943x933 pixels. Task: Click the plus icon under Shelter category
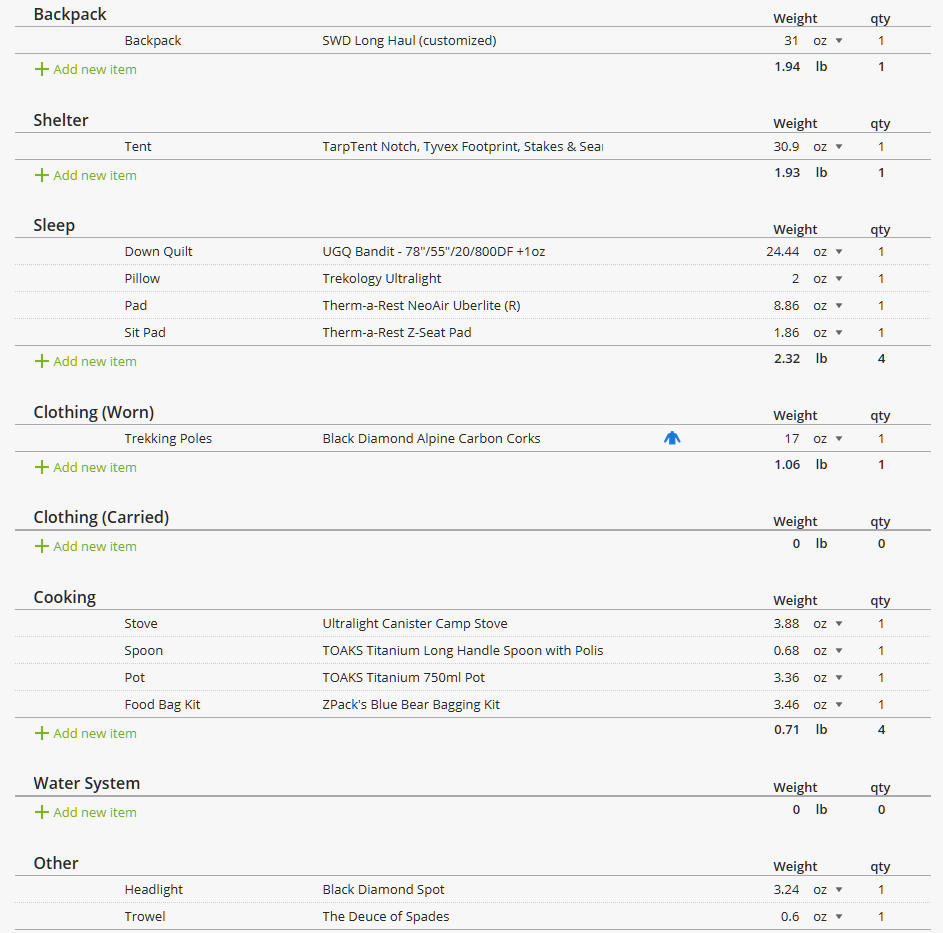pyautogui.click(x=41, y=175)
